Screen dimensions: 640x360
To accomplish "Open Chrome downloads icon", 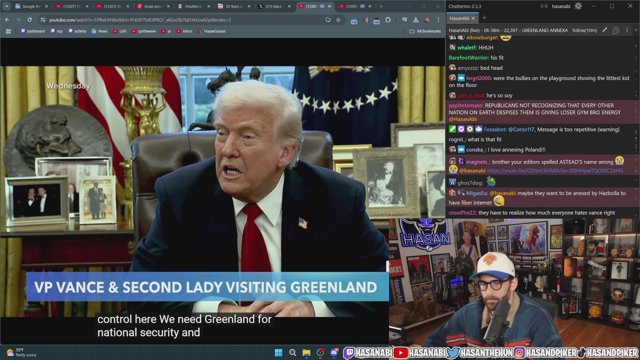I will (x=416, y=20).
